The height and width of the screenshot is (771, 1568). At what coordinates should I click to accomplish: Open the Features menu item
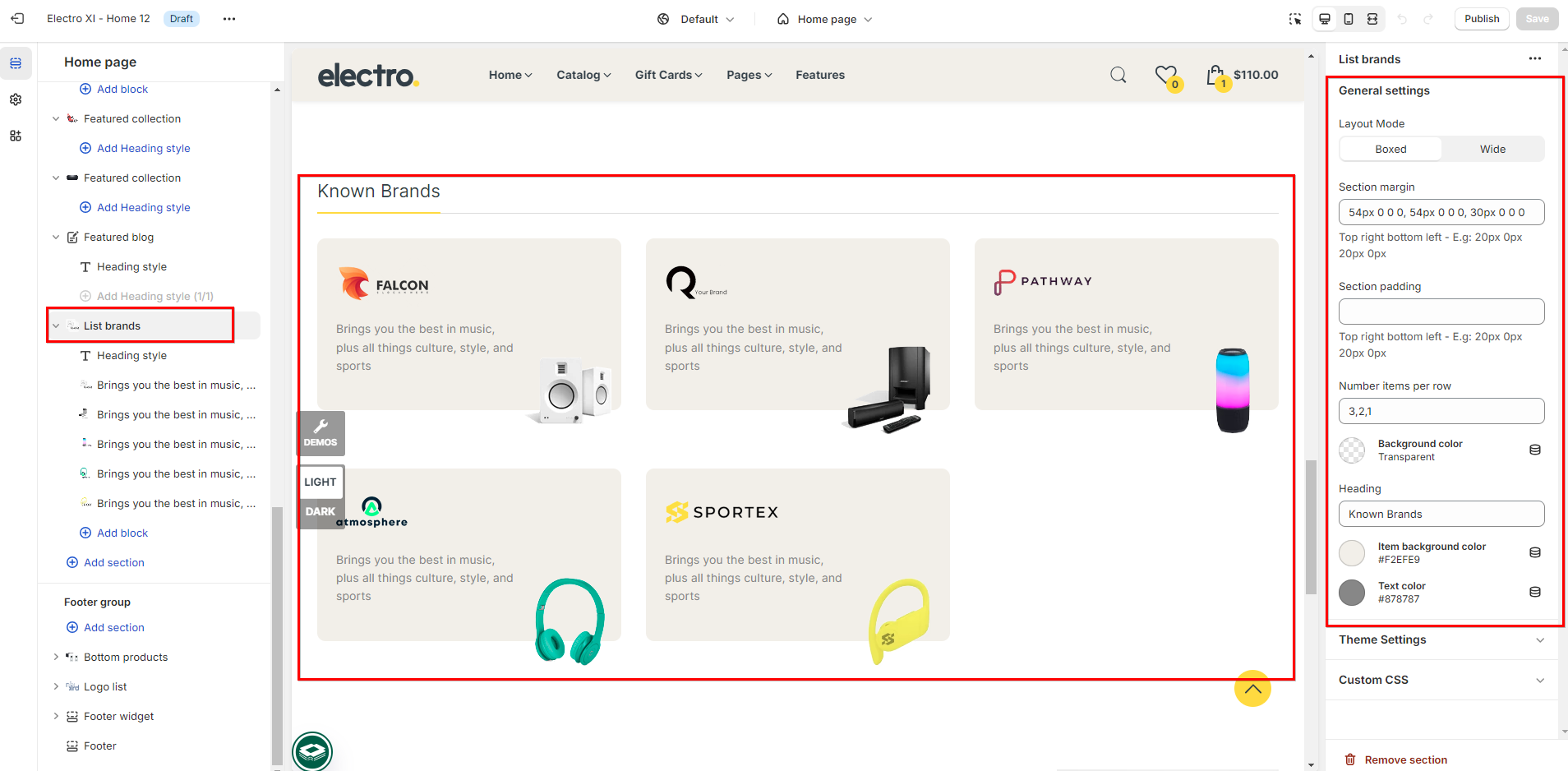[x=820, y=75]
